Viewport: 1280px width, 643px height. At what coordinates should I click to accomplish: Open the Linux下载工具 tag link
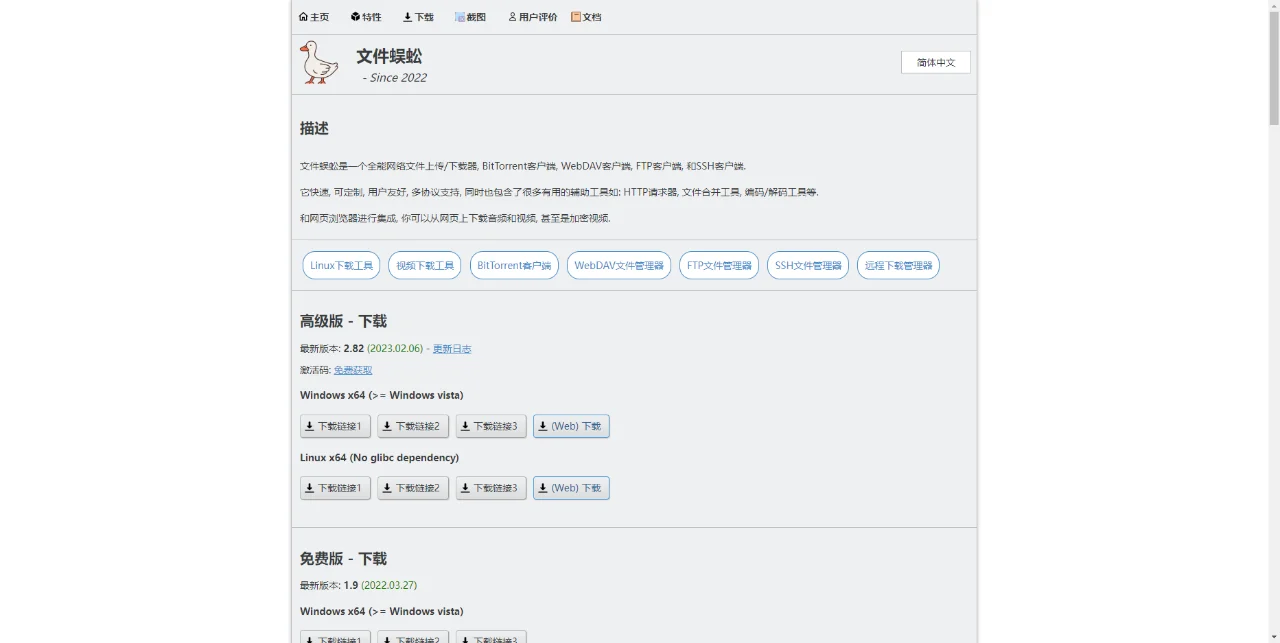click(x=341, y=265)
